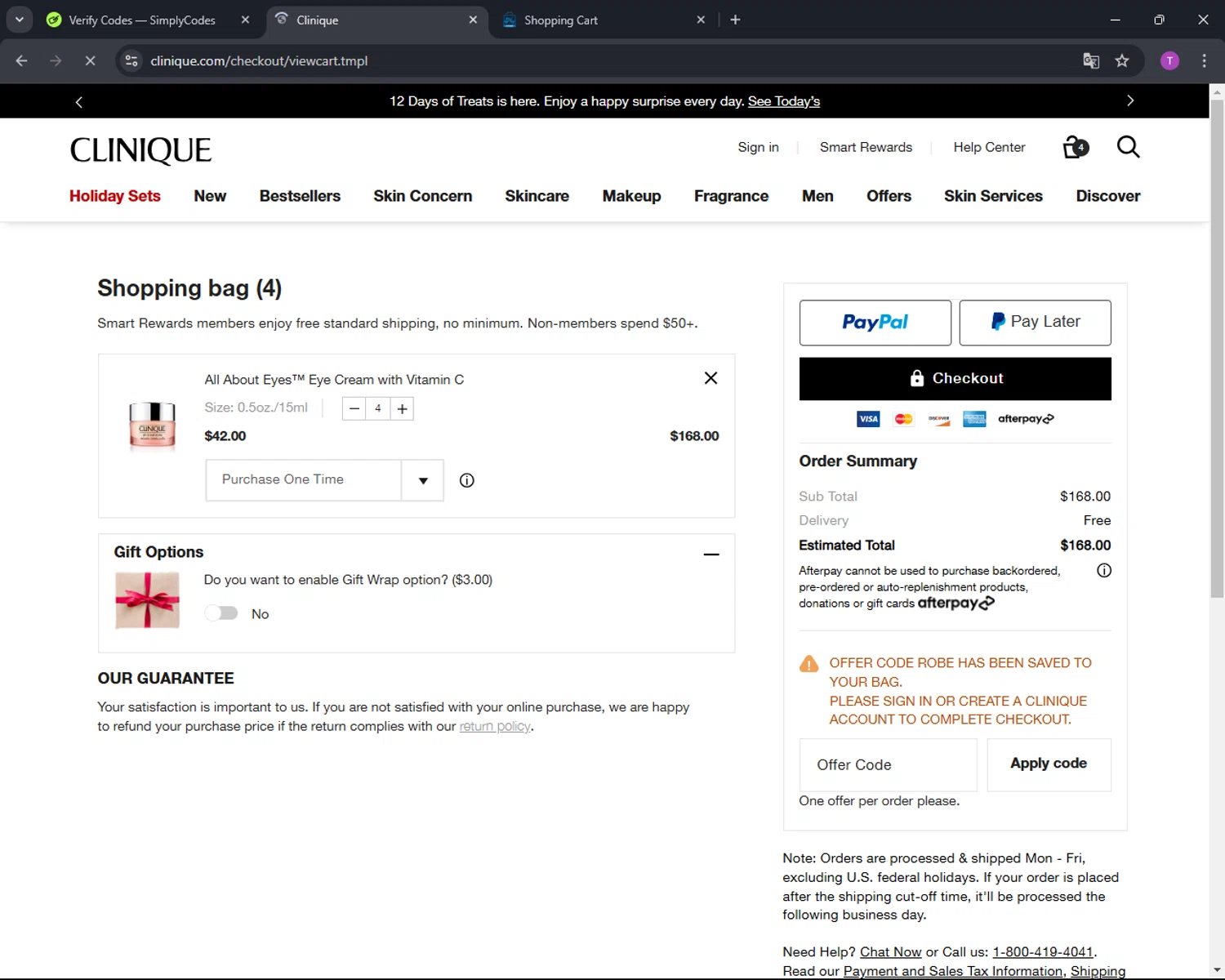Close the Clinique browser tab
Viewport: 1225px width, 980px height.
coord(473,20)
